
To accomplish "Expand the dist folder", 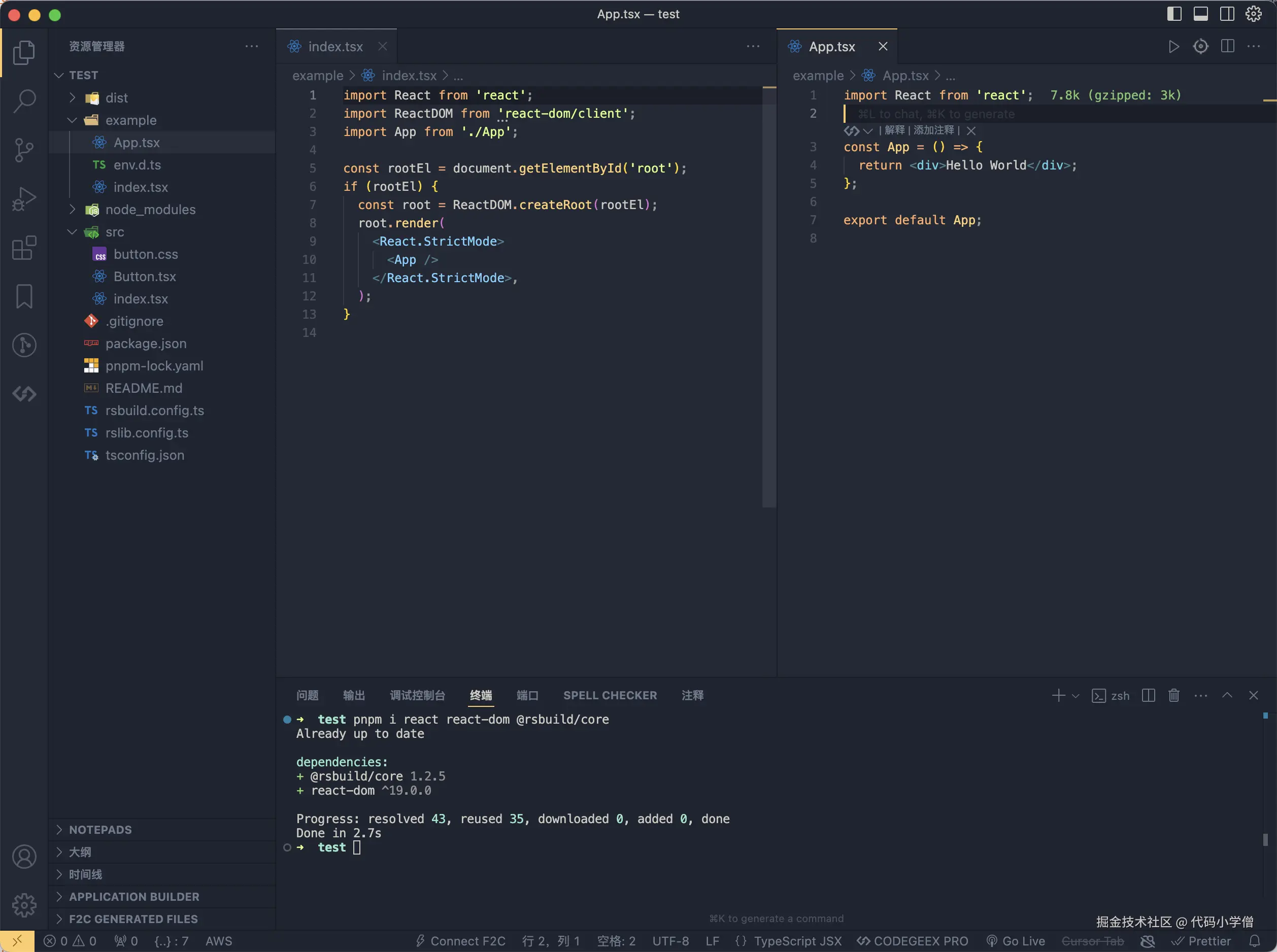I will 116,98.
